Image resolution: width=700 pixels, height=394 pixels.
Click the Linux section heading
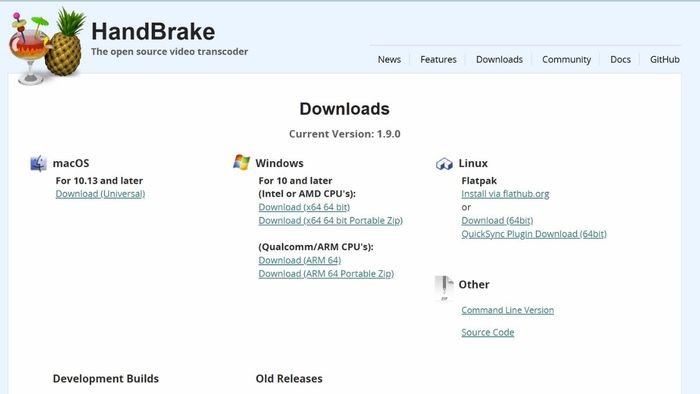(473, 163)
